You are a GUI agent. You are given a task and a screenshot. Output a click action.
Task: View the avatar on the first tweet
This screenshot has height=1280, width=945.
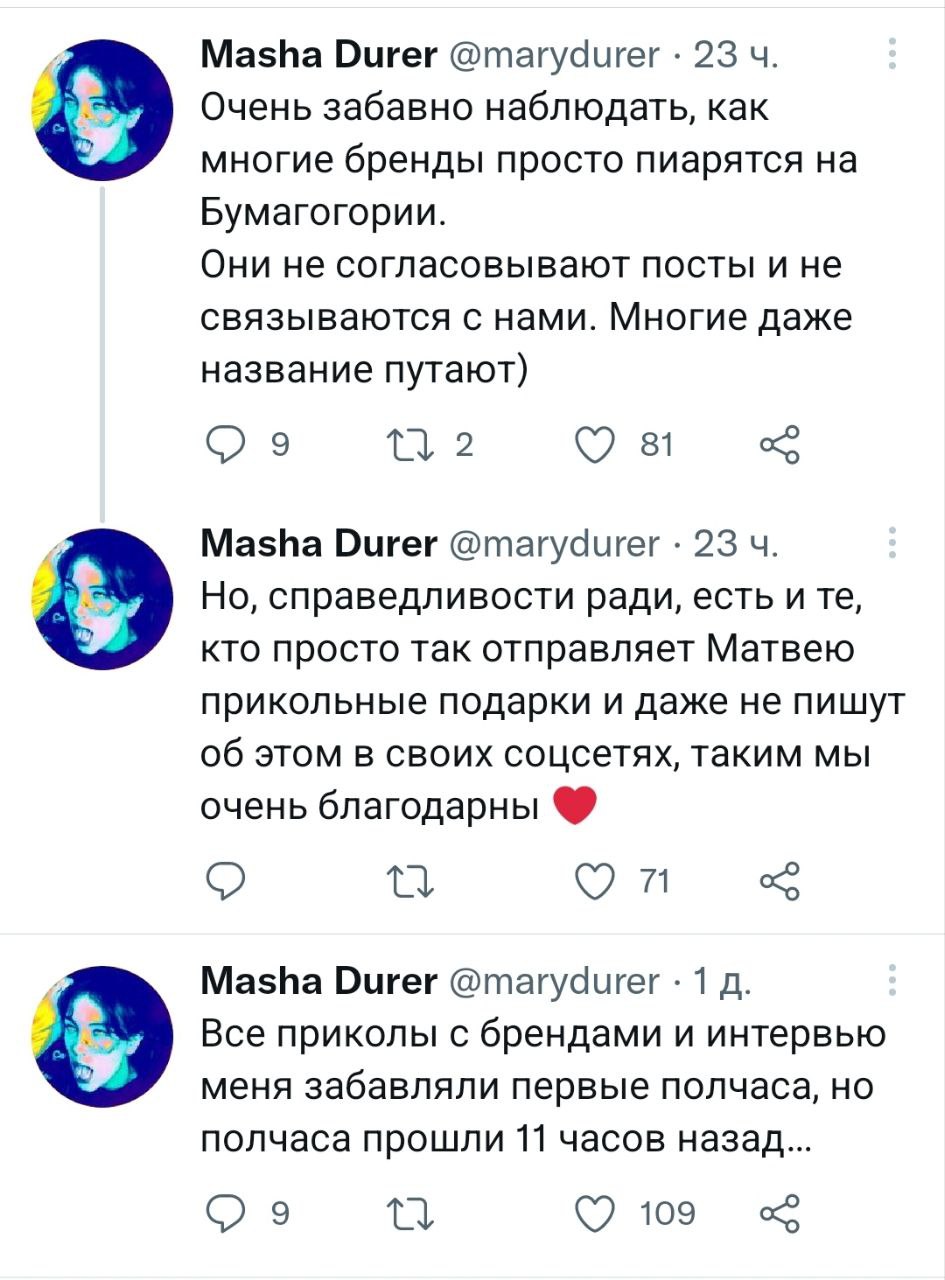coord(105,112)
